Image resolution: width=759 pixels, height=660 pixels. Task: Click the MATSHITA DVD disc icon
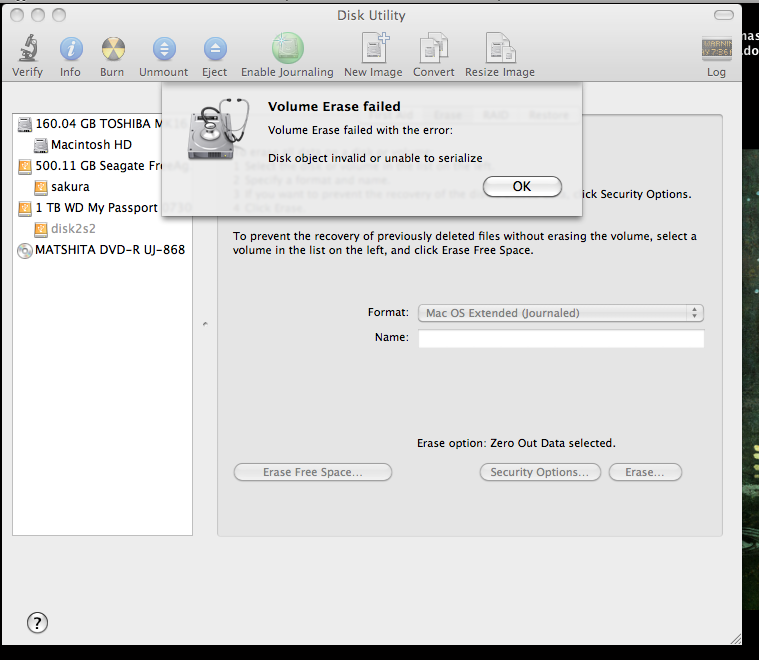point(24,250)
